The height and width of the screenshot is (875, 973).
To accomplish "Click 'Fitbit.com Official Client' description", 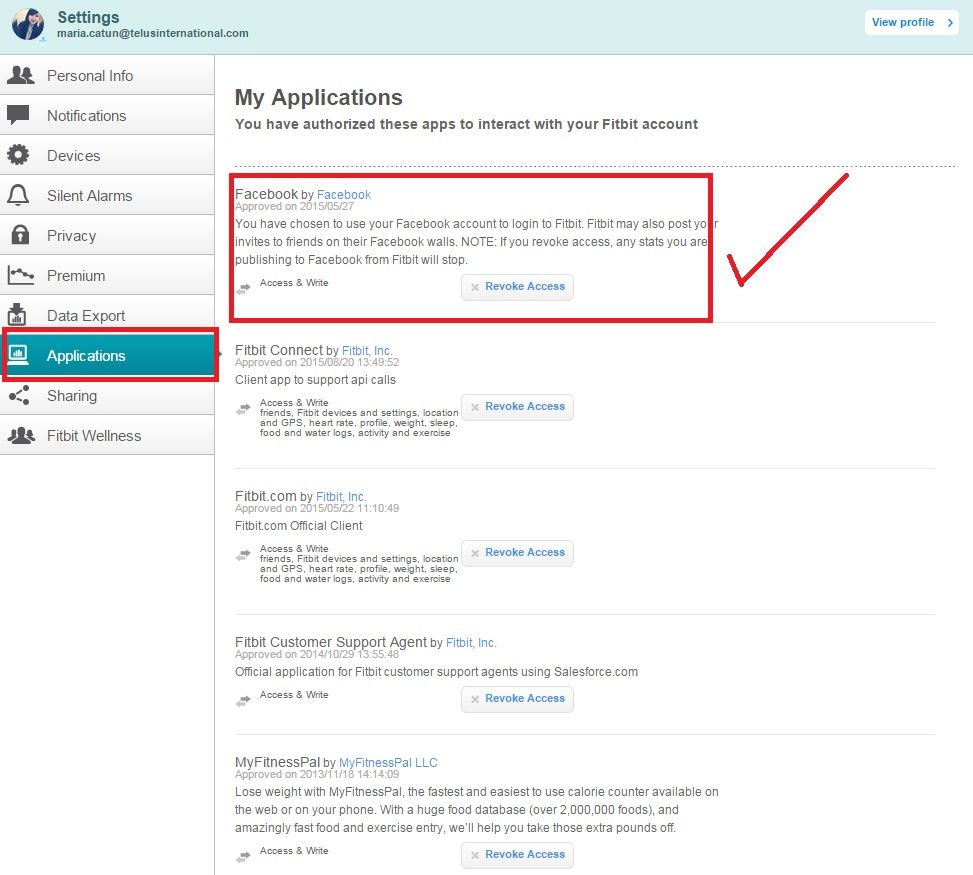I will (x=298, y=526).
